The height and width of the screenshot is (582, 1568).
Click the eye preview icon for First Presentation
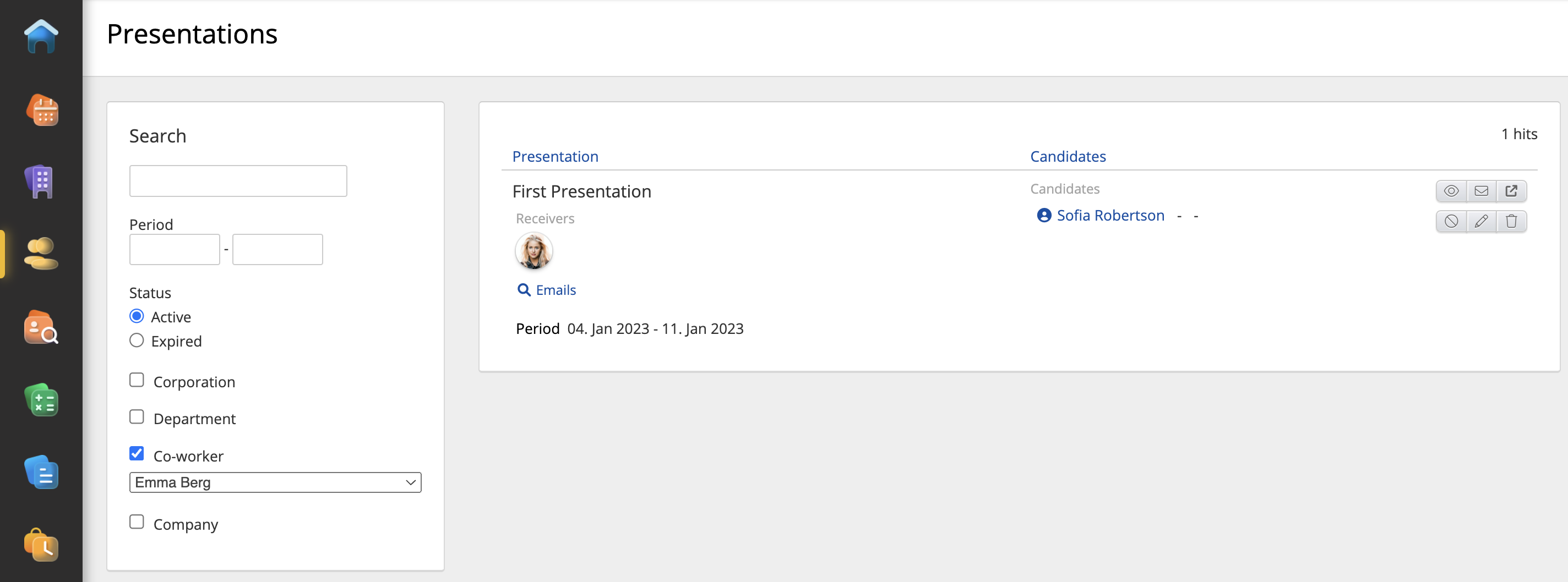pyautogui.click(x=1451, y=191)
